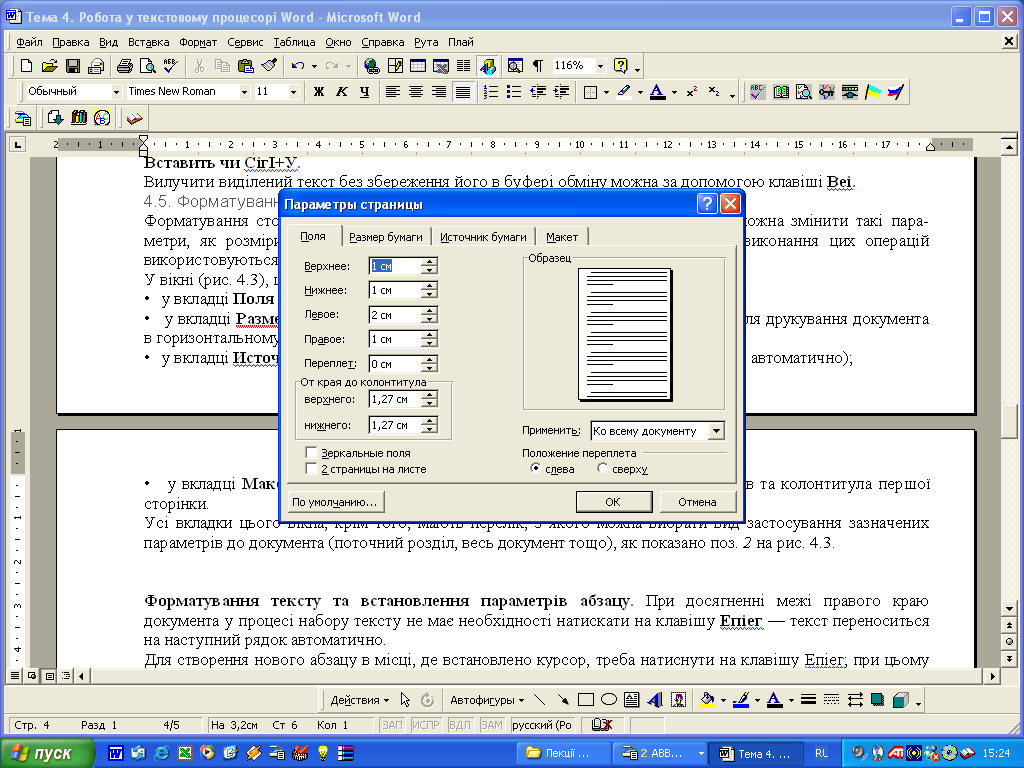The width and height of the screenshot is (1024, 768).
Task: Open the style dropdown Обычный
Action: (116, 92)
